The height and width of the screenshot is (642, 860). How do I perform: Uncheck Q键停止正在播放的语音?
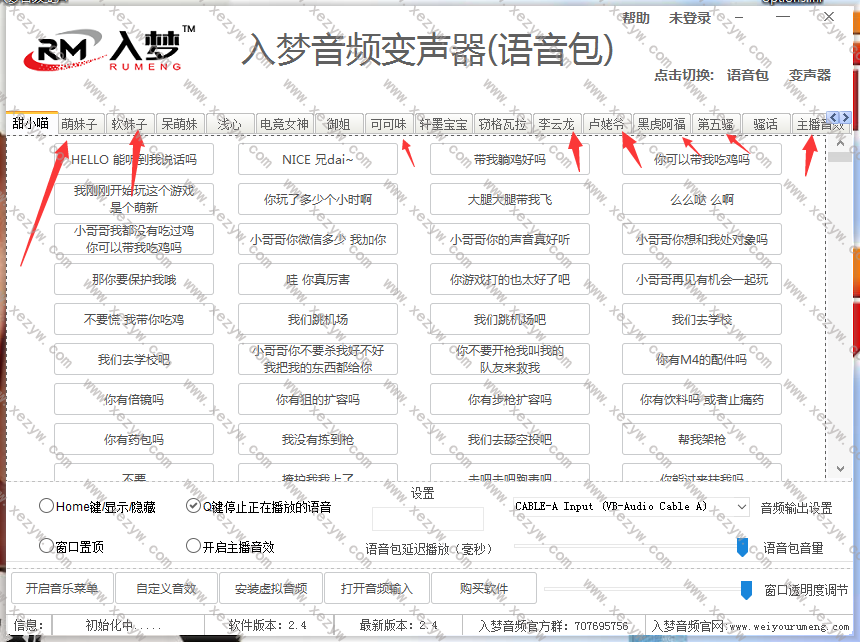[x=194, y=506]
